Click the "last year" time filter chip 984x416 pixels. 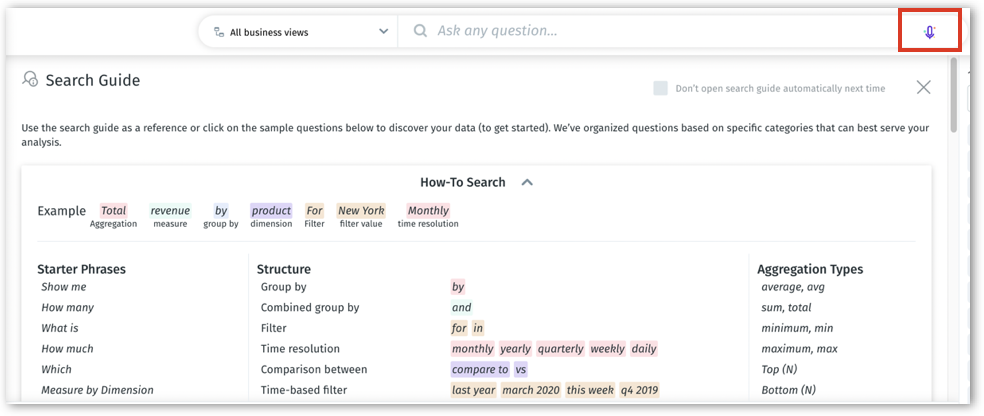[x=474, y=390]
